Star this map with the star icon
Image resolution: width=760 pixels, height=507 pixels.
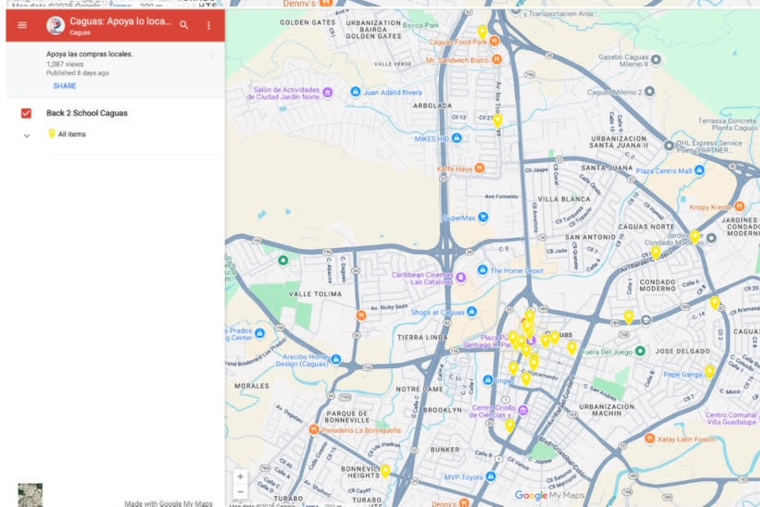point(212,55)
